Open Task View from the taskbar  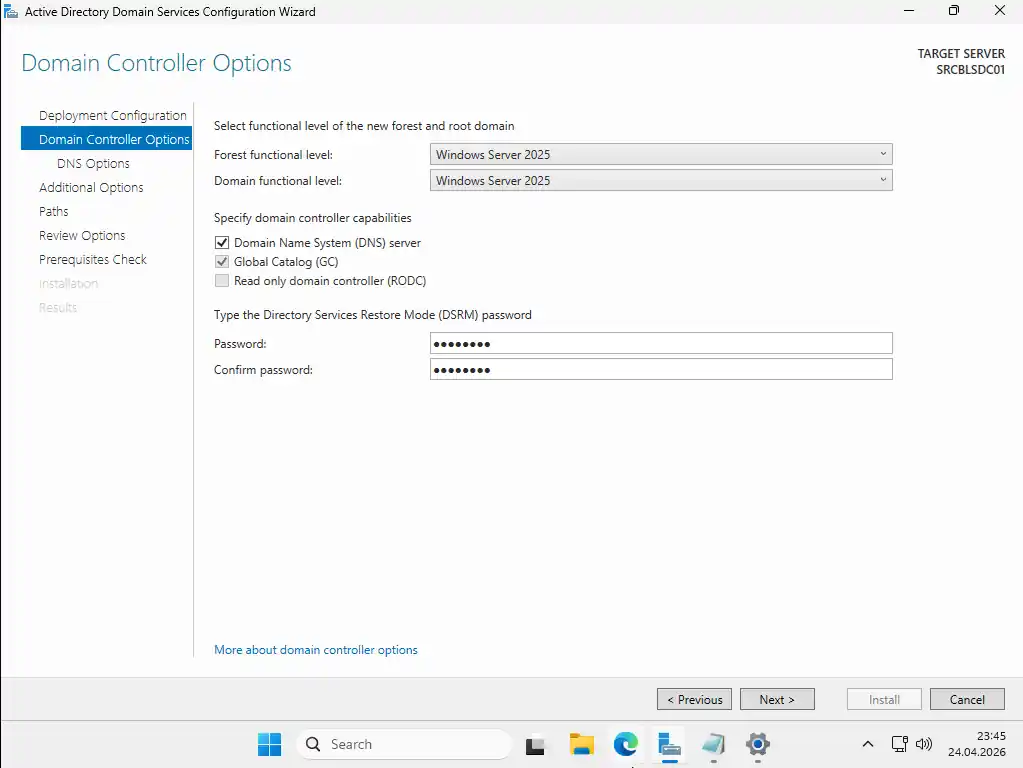535,745
